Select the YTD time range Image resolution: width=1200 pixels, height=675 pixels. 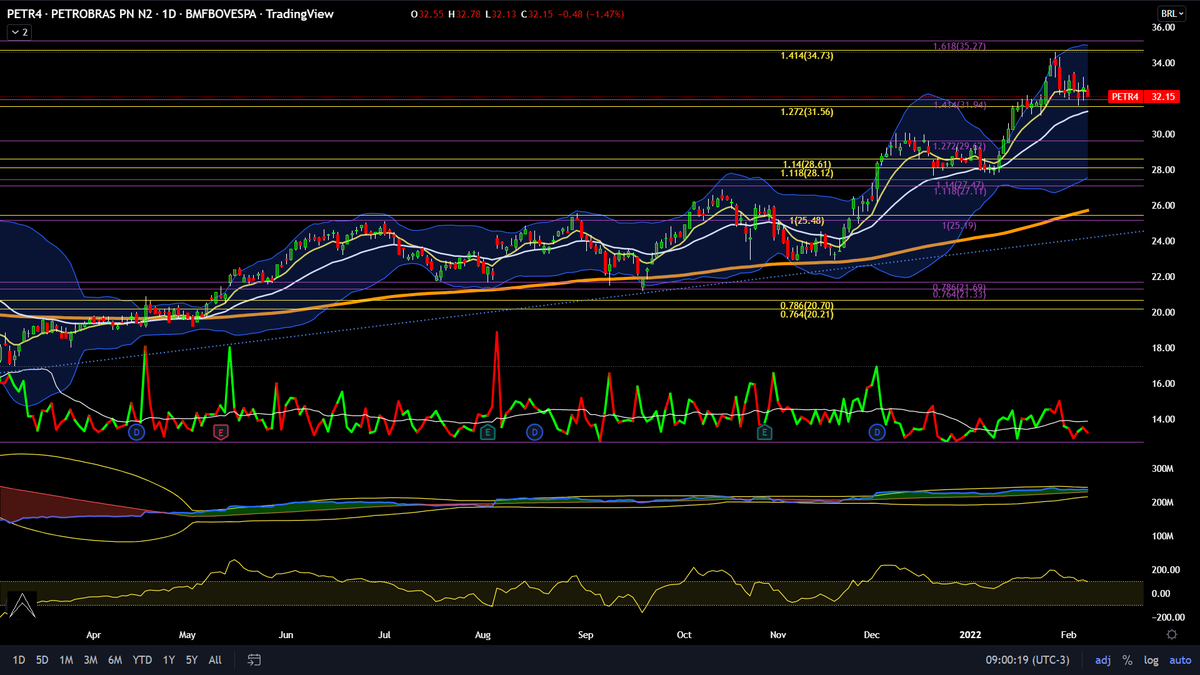pos(142,660)
